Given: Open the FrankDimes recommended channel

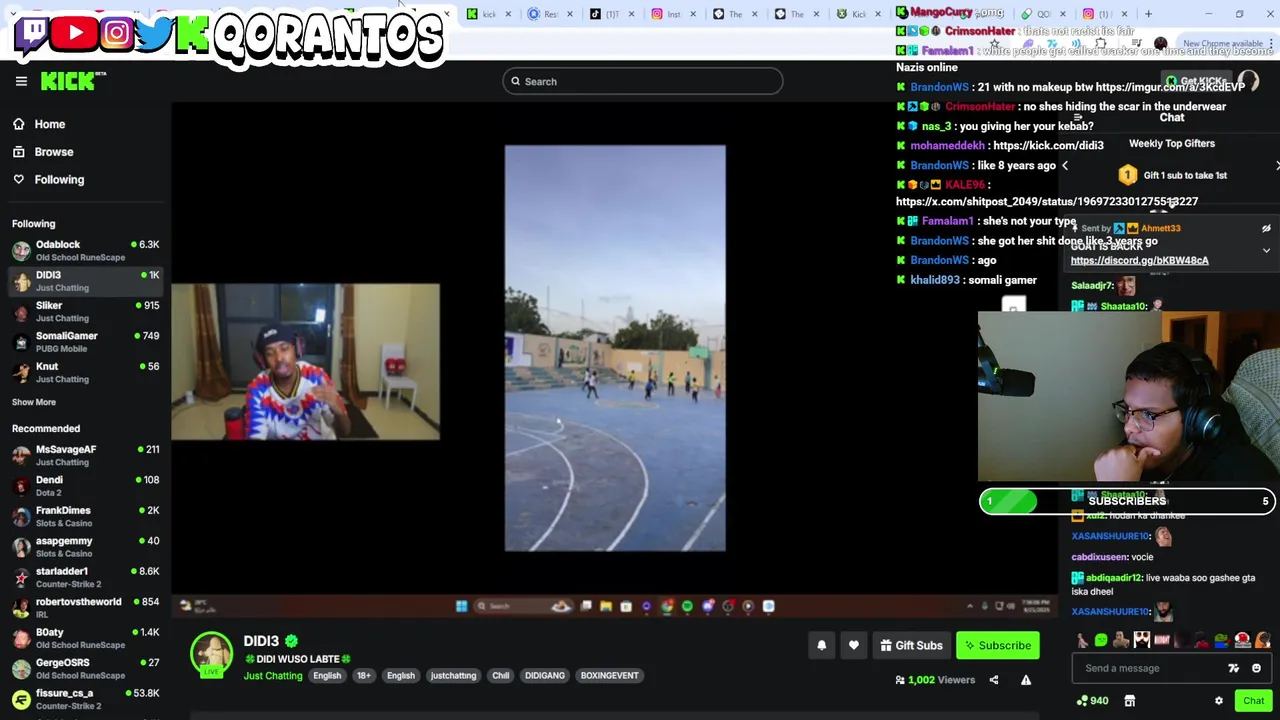Looking at the screenshot, I should [85, 517].
